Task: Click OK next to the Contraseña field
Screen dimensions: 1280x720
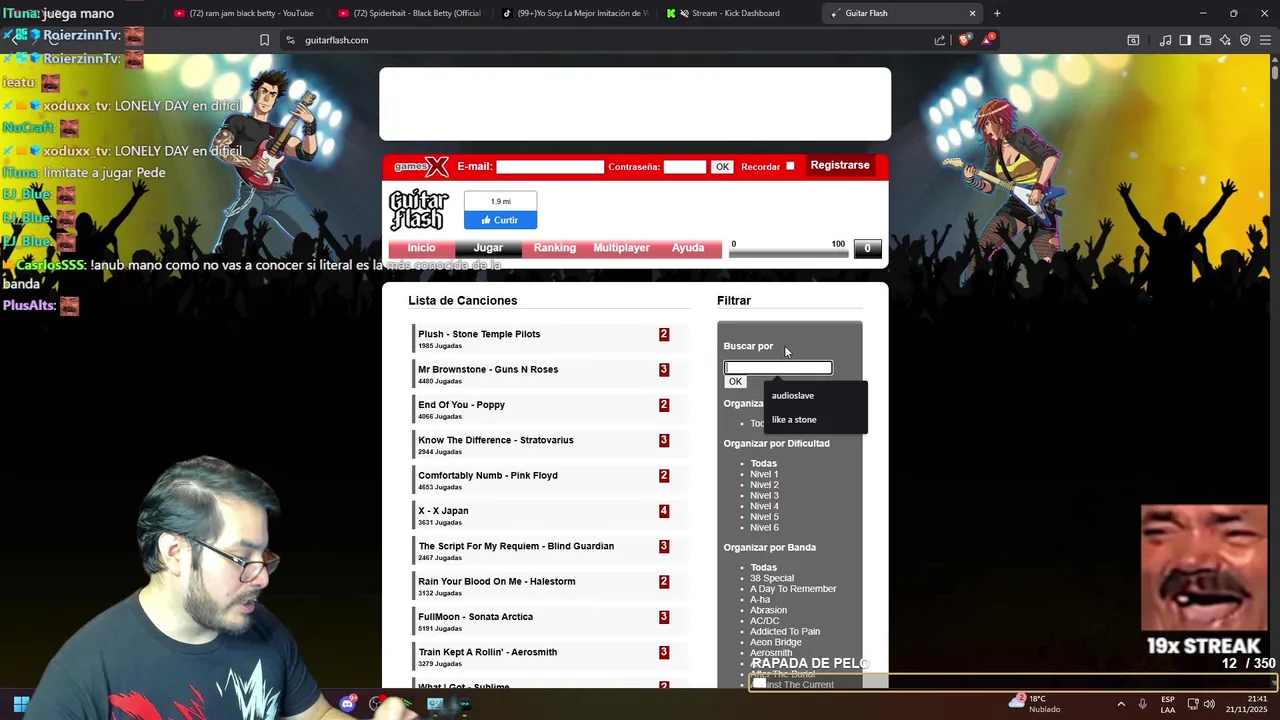Action: (x=722, y=167)
